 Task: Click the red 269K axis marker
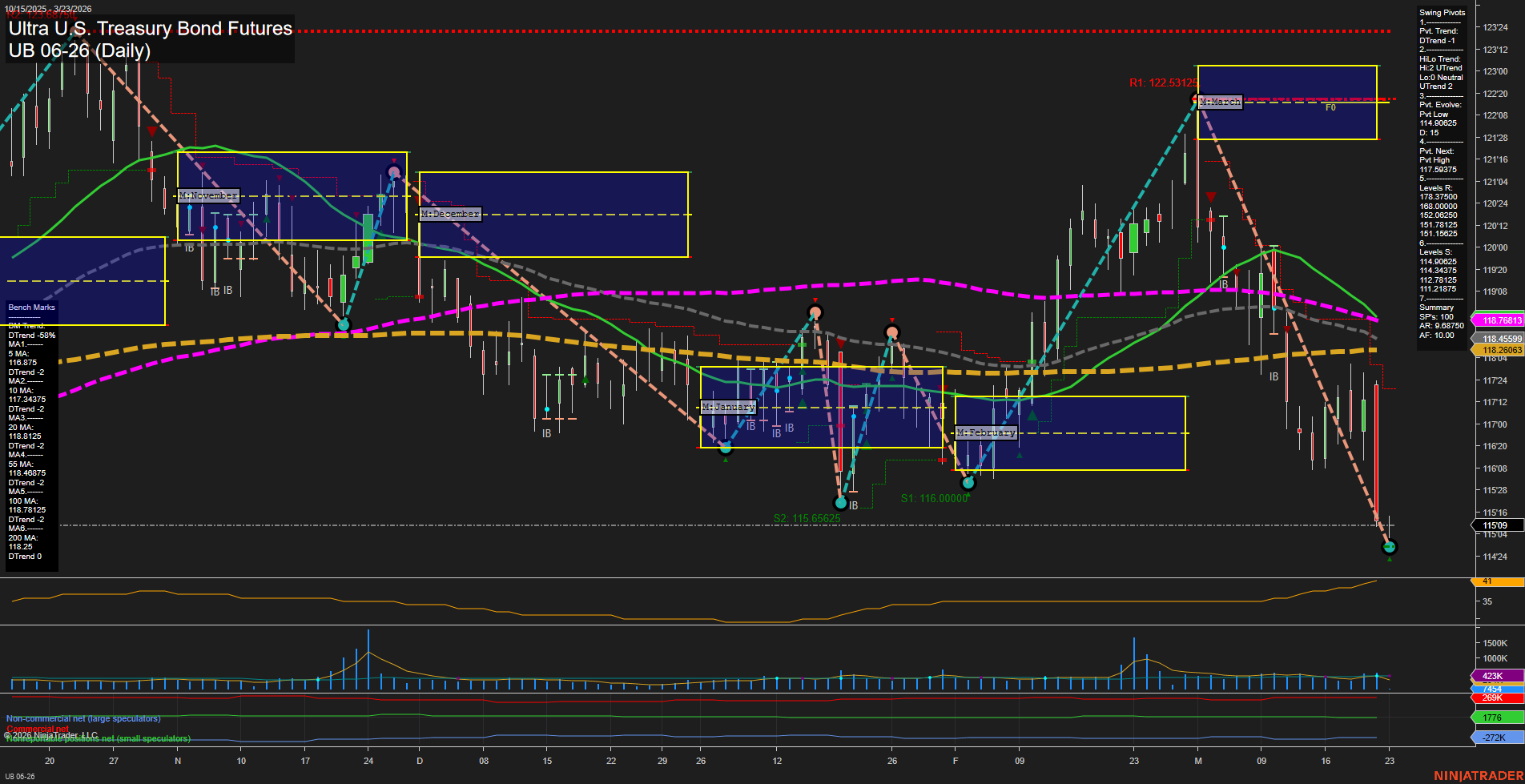point(1493,698)
